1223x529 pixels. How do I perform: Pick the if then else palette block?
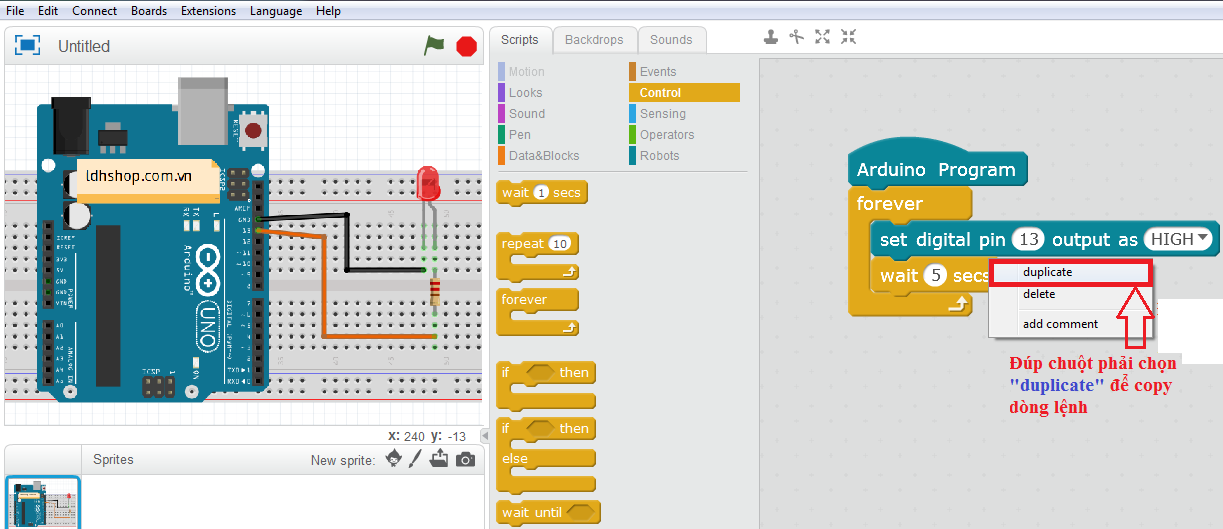545,455
